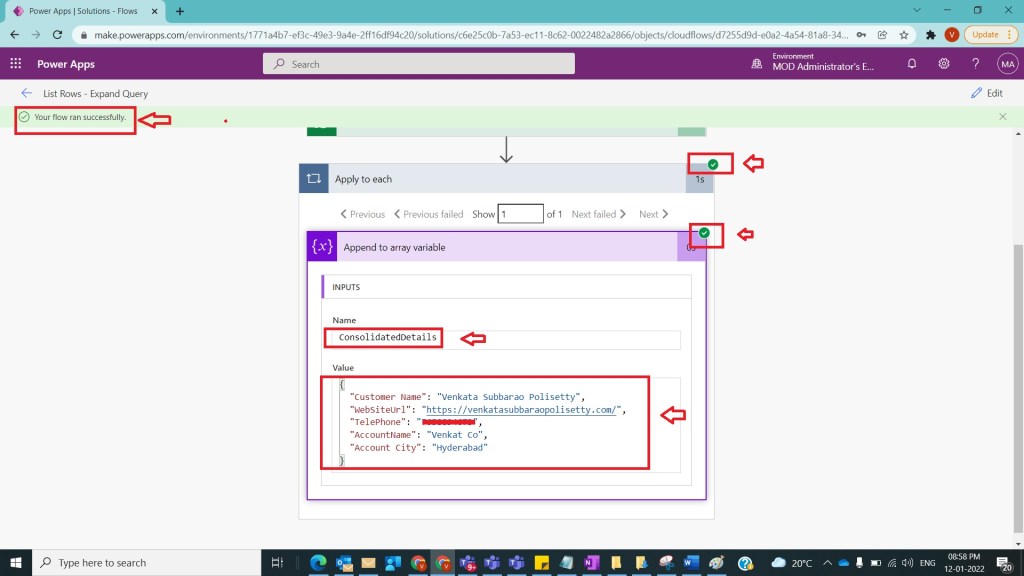This screenshot has height=576, width=1024.
Task: Click the help question mark icon
Action: click(x=975, y=63)
